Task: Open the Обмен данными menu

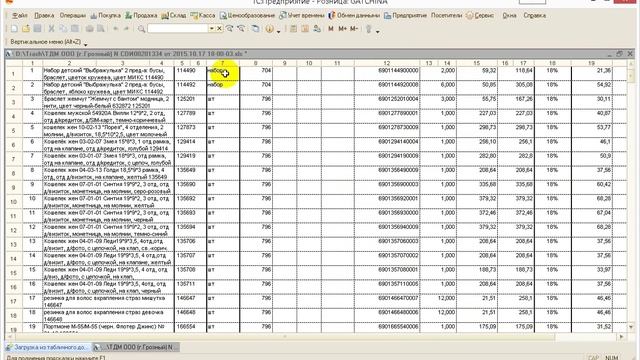Action: coord(354,16)
